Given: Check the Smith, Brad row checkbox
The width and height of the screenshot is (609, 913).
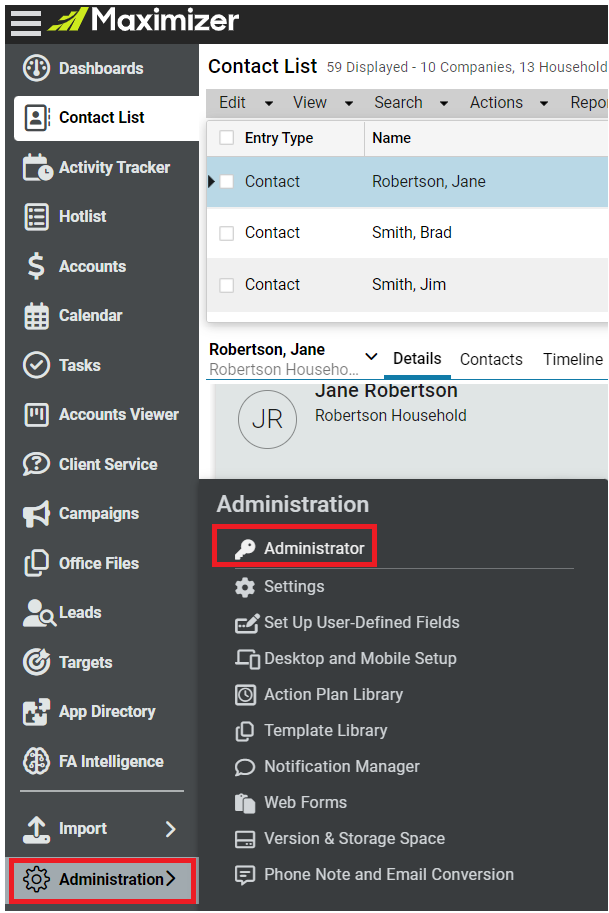Looking at the screenshot, I should [x=226, y=233].
